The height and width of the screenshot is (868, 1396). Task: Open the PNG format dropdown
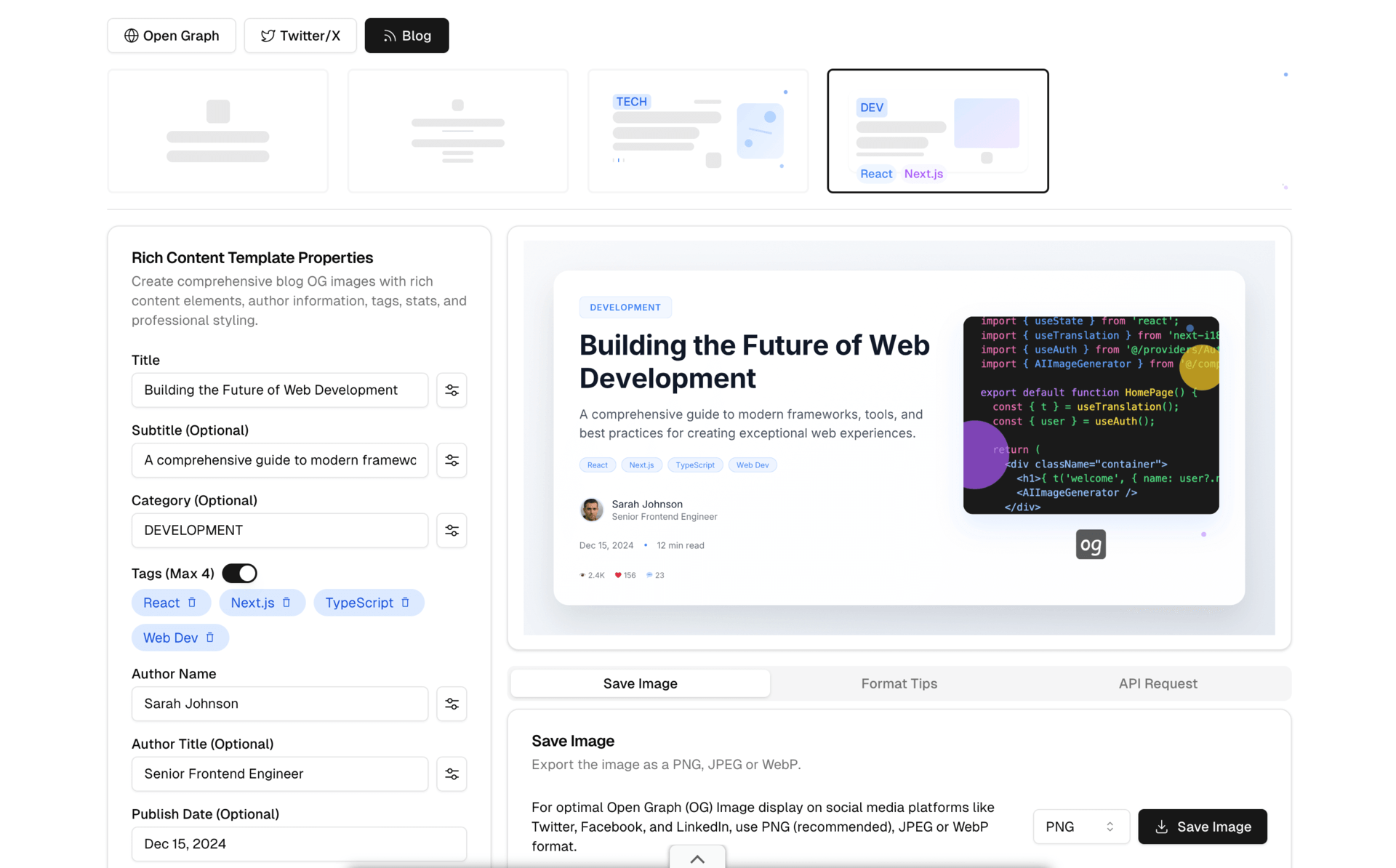coord(1081,827)
